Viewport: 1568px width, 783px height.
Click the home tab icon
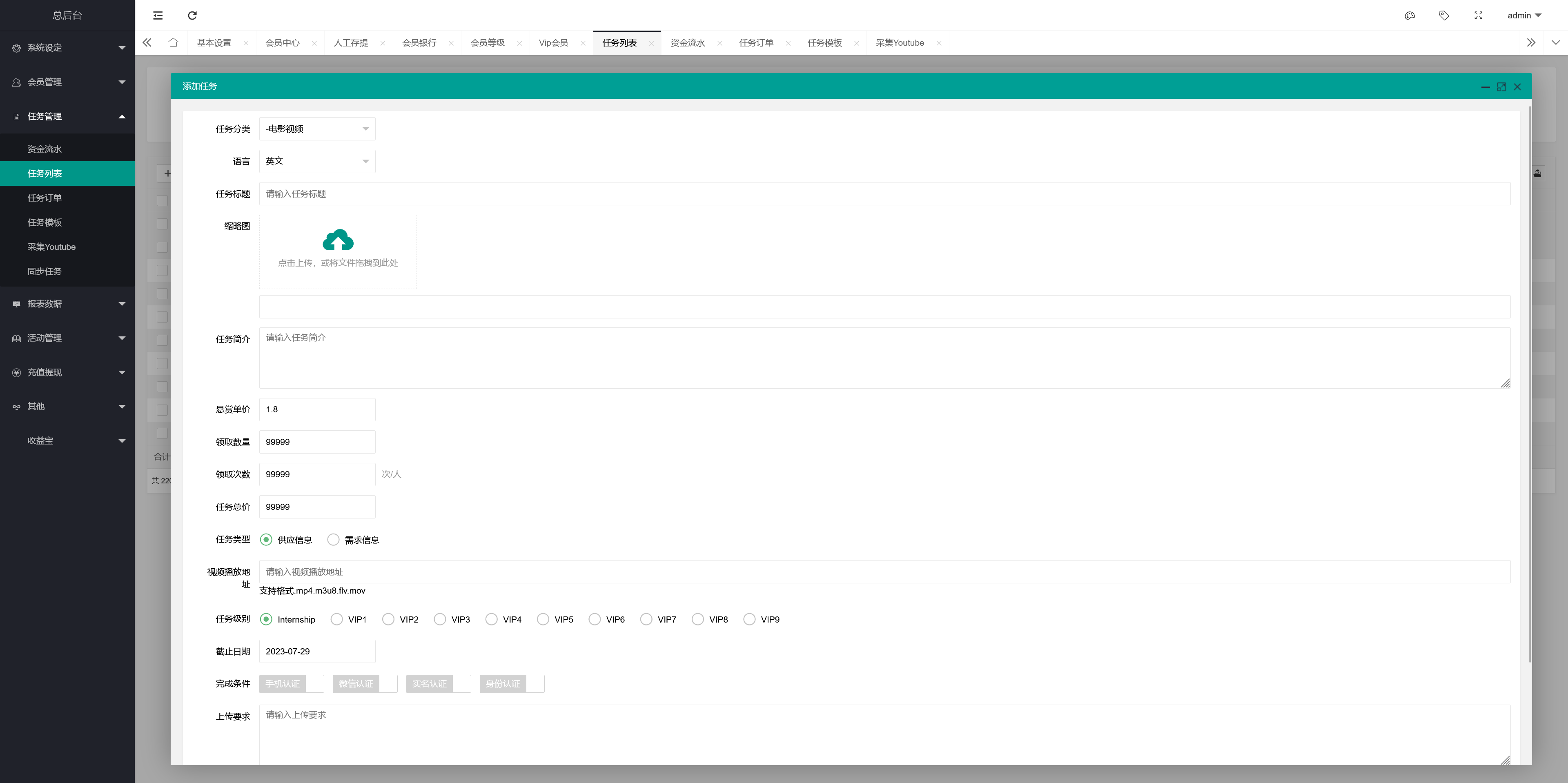[x=173, y=42]
